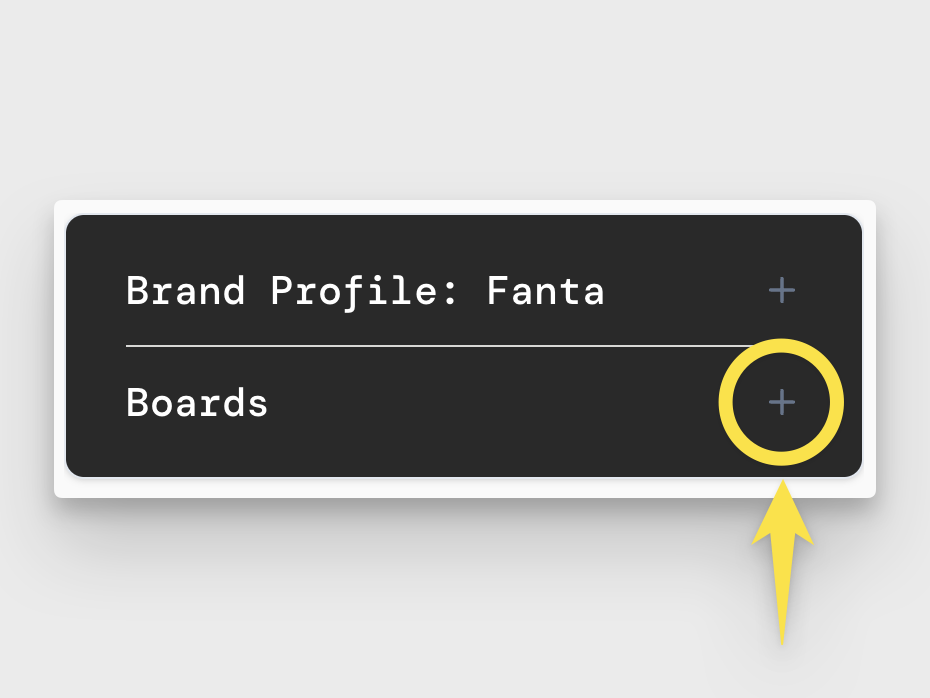Expand the Brand Profile: Fanta section
The image size is (930, 698).
pos(781,291)
